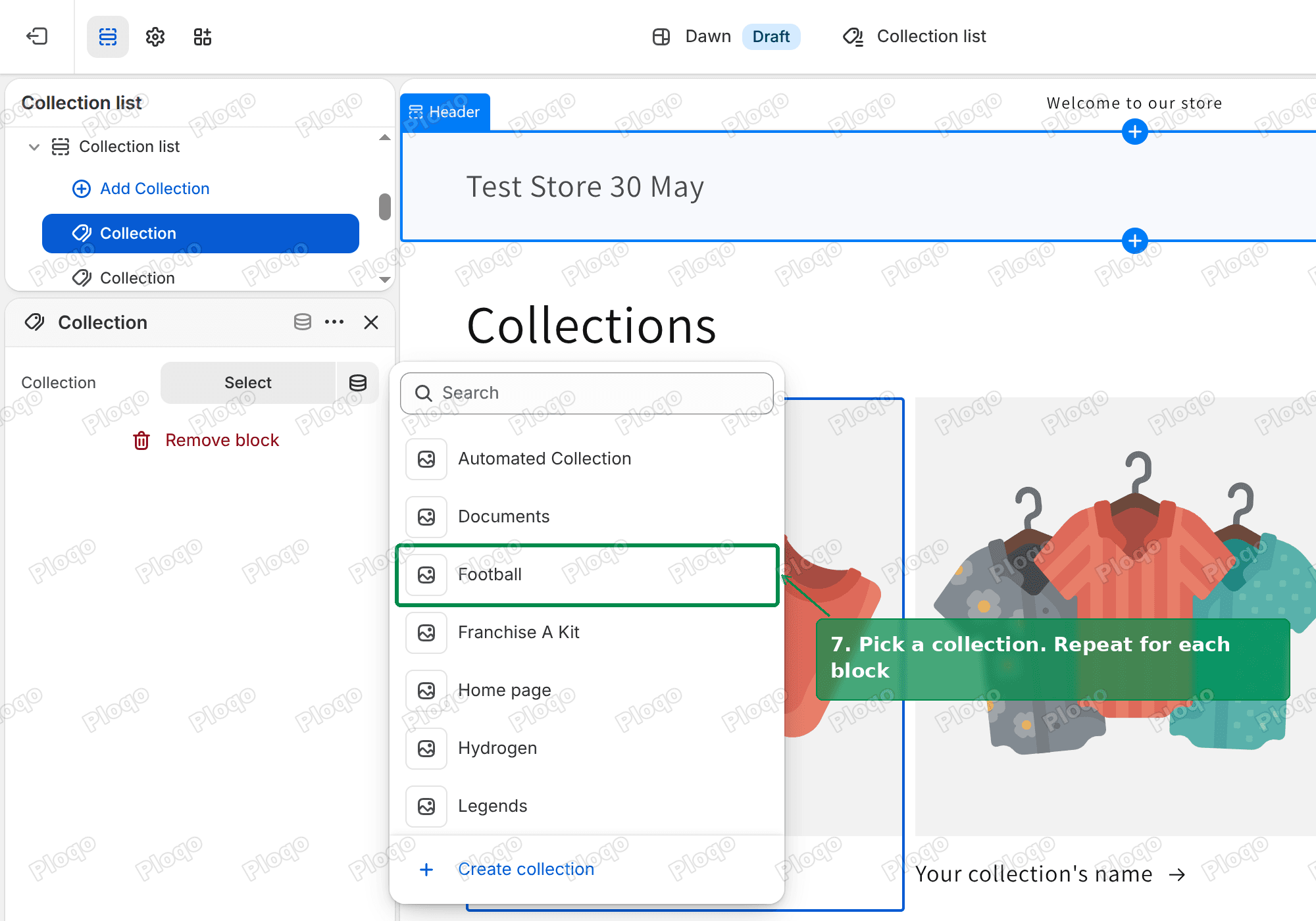Pick the Football collection
The image size is (1316, 921).
[587, 574]
